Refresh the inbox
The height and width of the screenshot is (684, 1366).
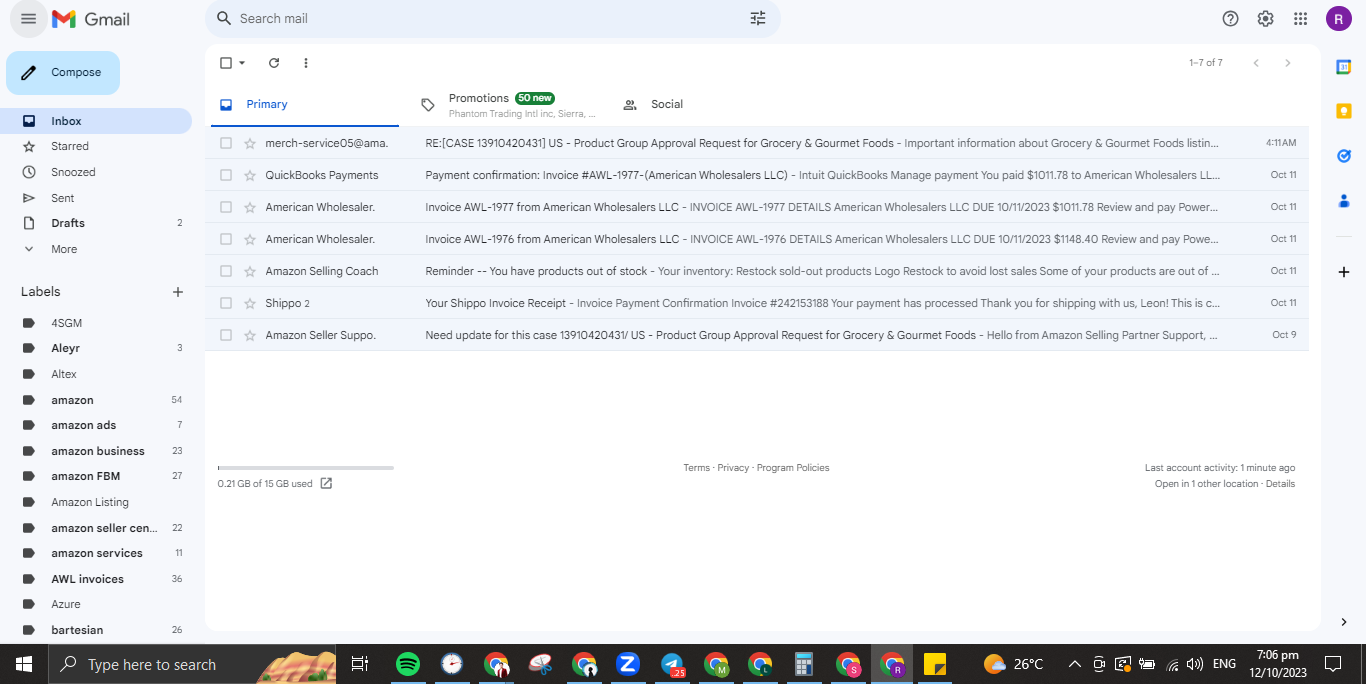point(274,63)
